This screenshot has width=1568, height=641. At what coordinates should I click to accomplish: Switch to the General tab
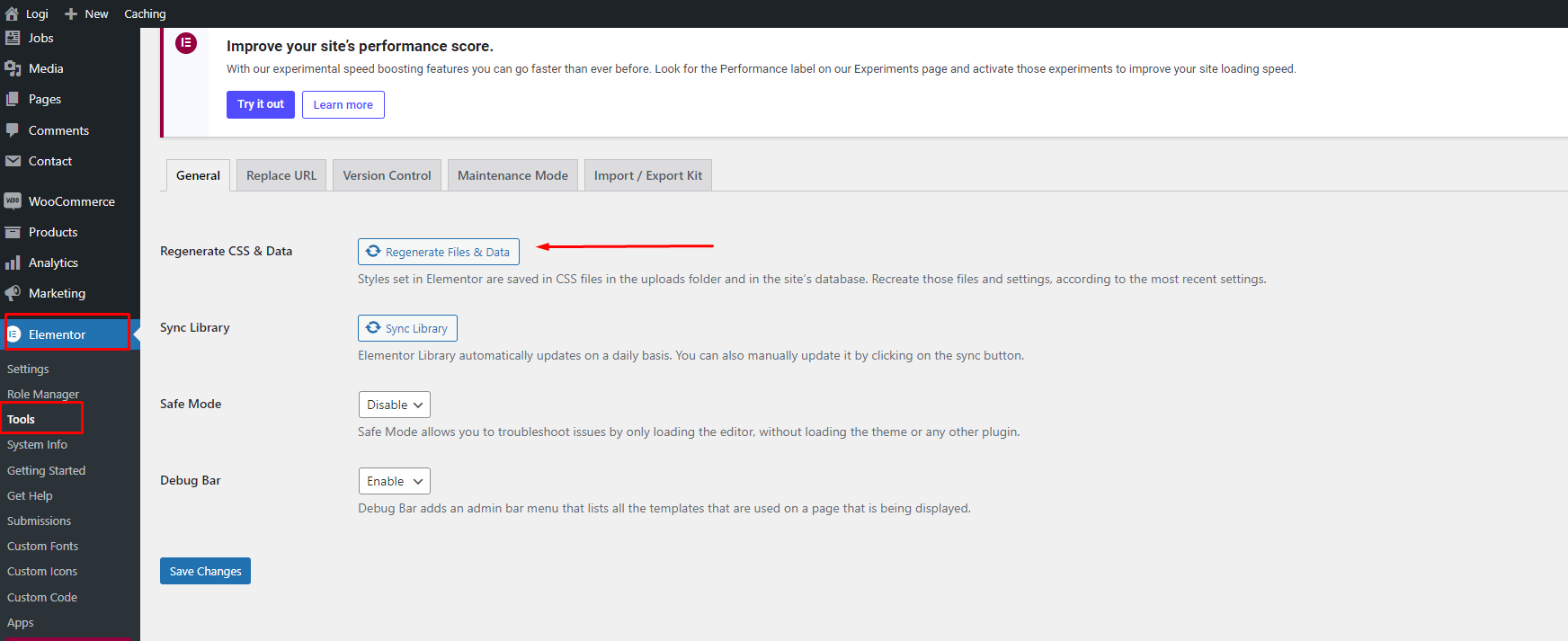point(198,175)
